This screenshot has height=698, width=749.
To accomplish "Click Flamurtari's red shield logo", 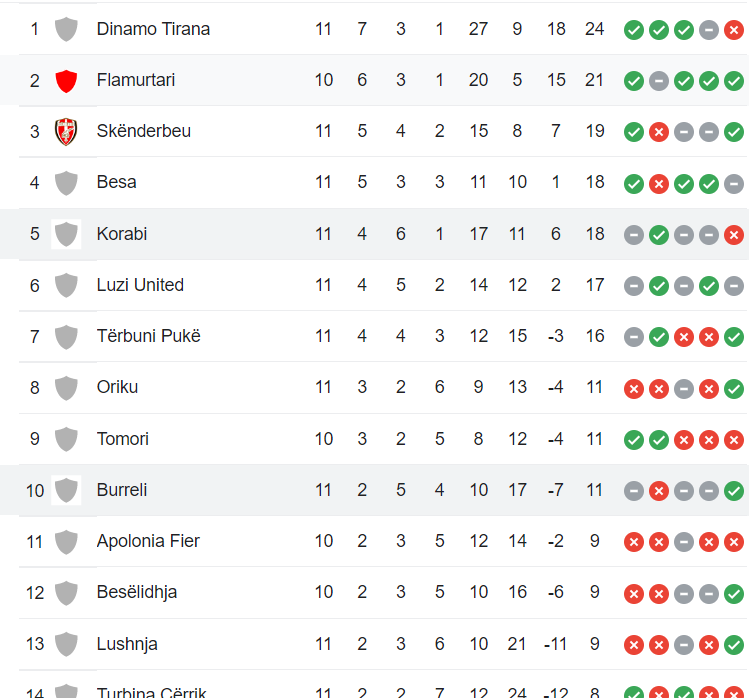I will pos(66,81).
